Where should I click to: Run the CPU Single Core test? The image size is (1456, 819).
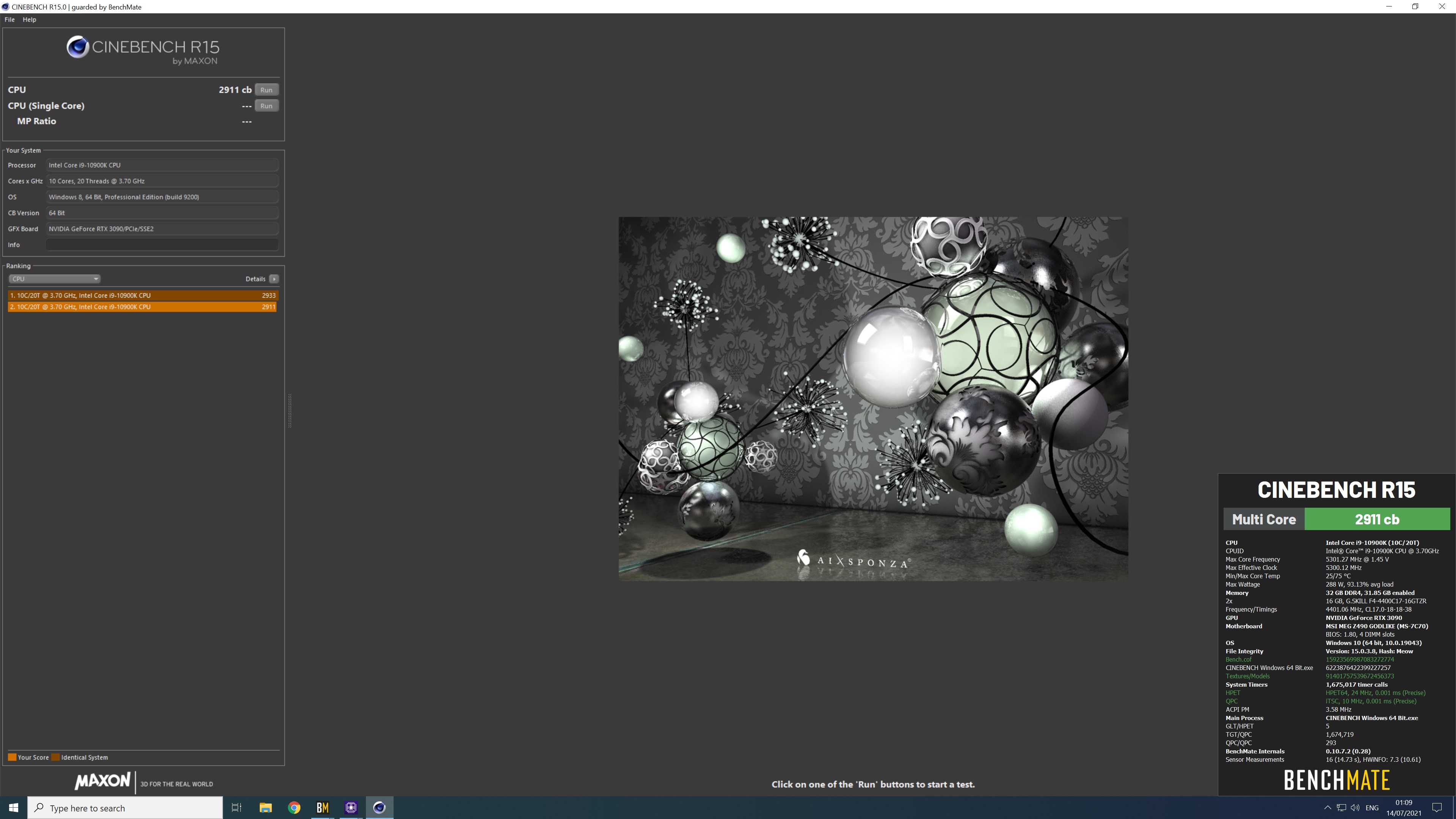coord(266,106)
